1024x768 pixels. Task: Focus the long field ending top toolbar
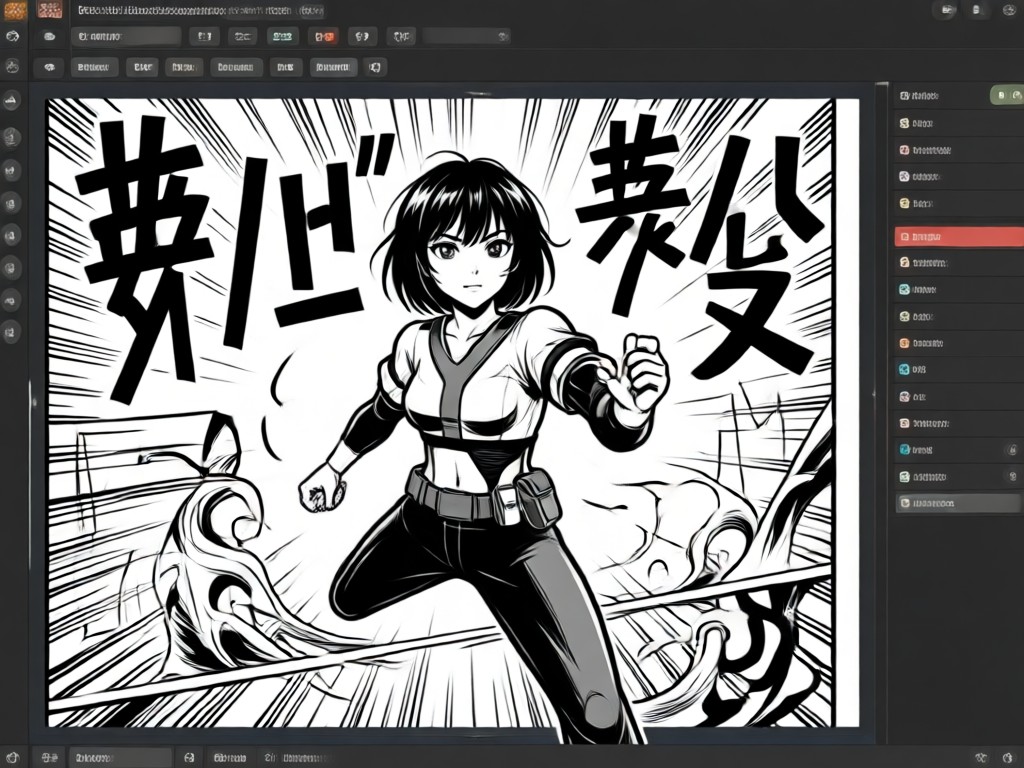(466, 37)
